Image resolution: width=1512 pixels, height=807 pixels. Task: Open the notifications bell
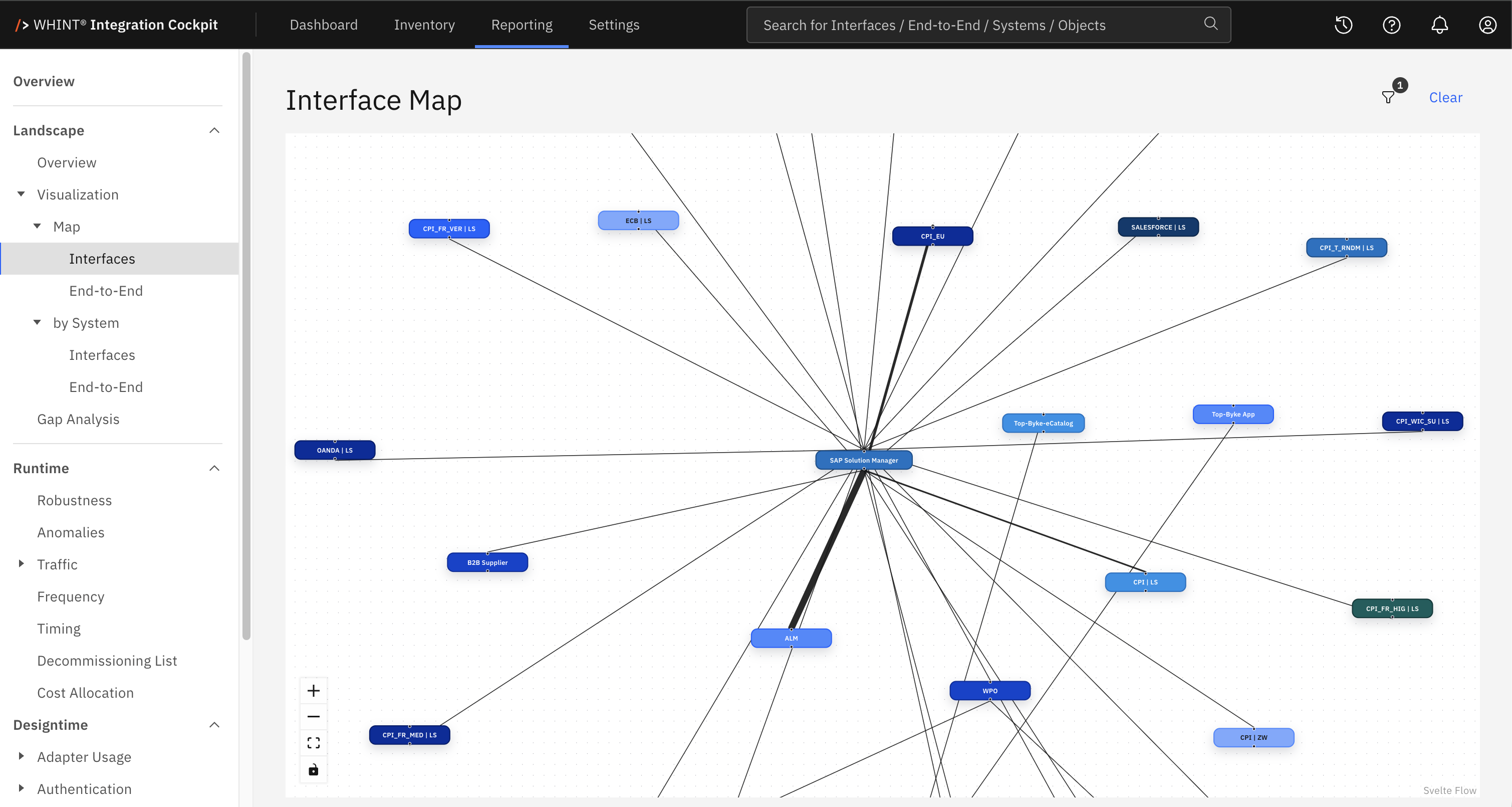(x=1440, y=25)
